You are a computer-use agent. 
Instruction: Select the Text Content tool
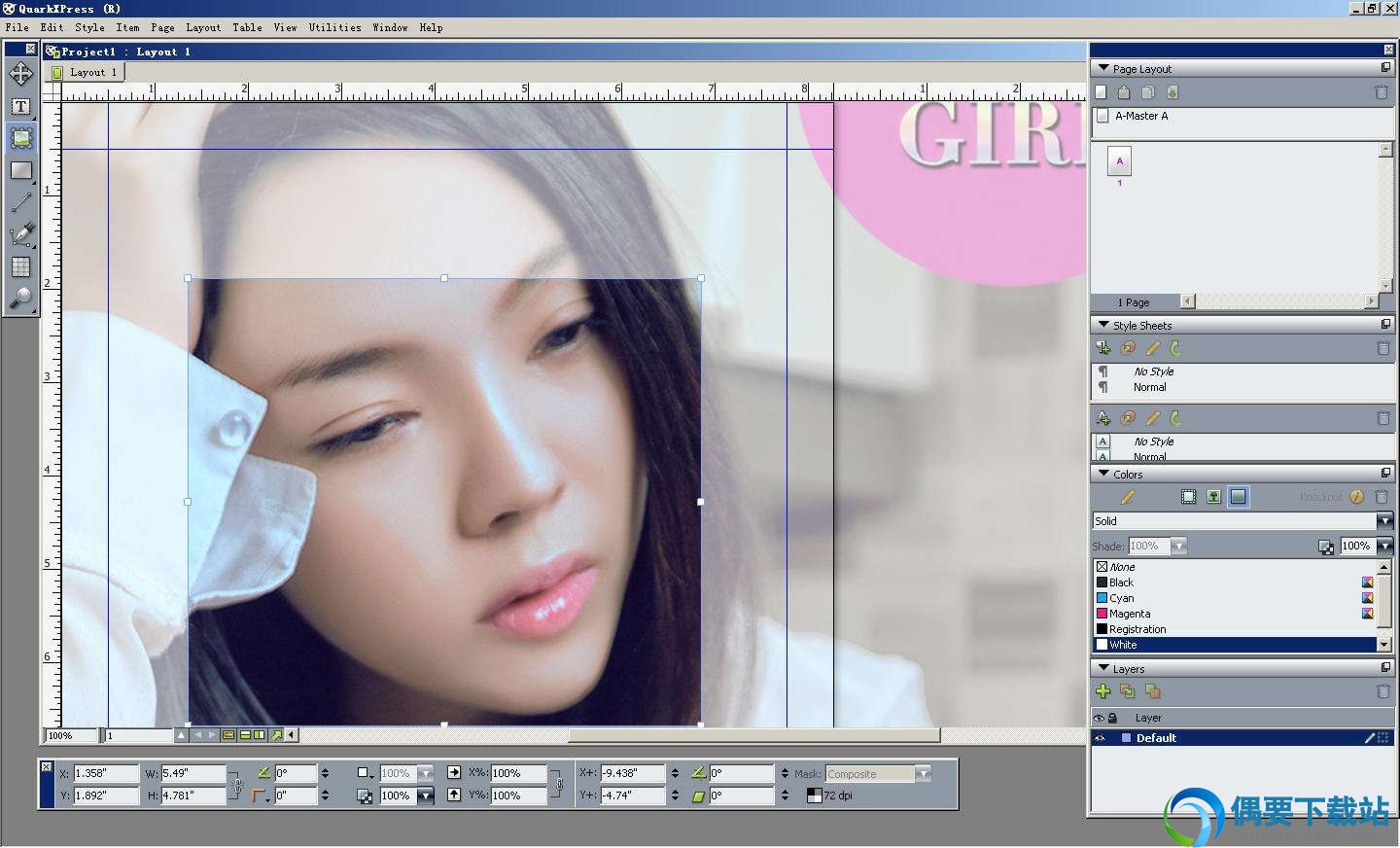click(20, 106)
